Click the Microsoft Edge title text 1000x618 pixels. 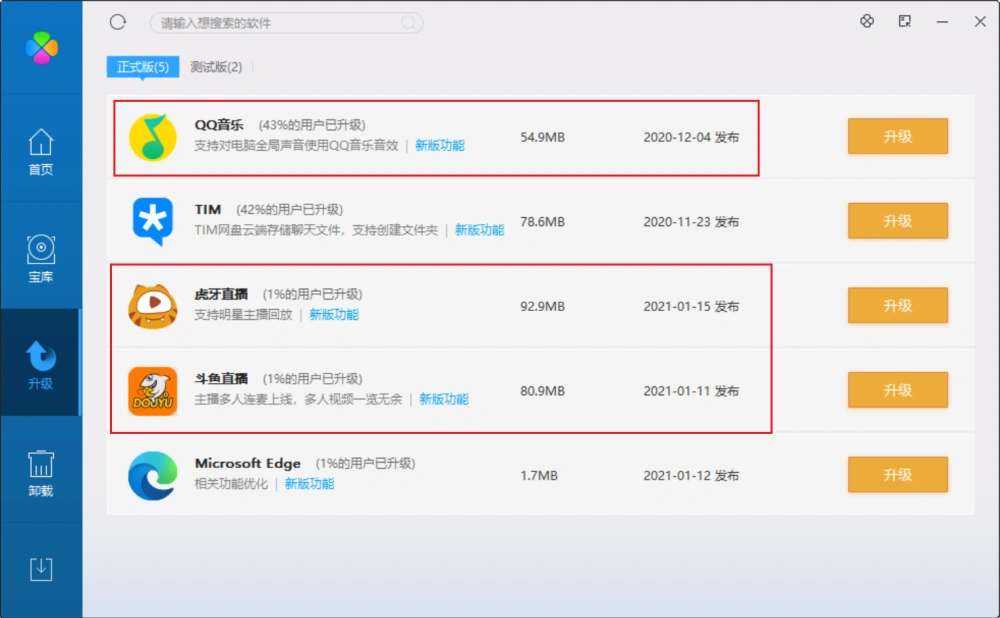click(247, 464)
